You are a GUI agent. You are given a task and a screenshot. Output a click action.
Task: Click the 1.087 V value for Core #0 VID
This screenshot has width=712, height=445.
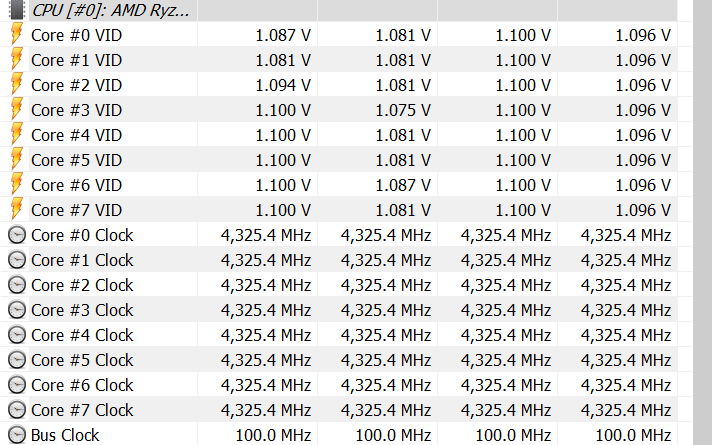(283, 35)
